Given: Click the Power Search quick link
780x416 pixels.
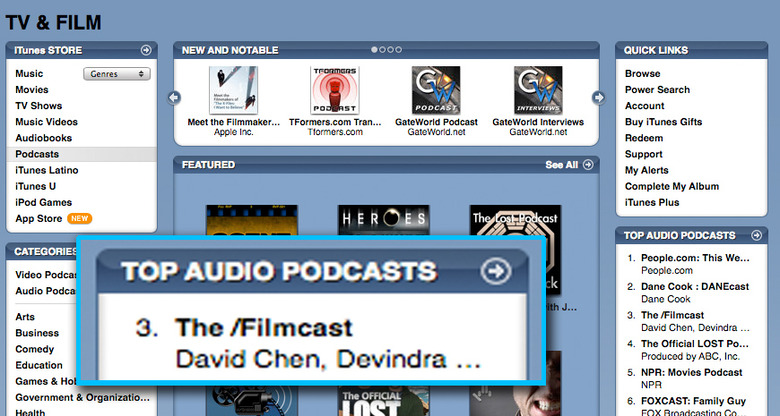Looking at the screenshot, I should (658, 90).
